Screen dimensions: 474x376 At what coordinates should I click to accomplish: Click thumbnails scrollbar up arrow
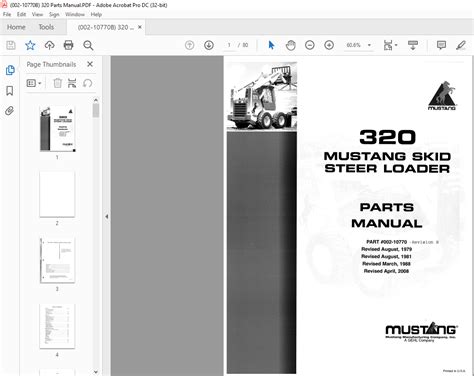coord(96,100)
